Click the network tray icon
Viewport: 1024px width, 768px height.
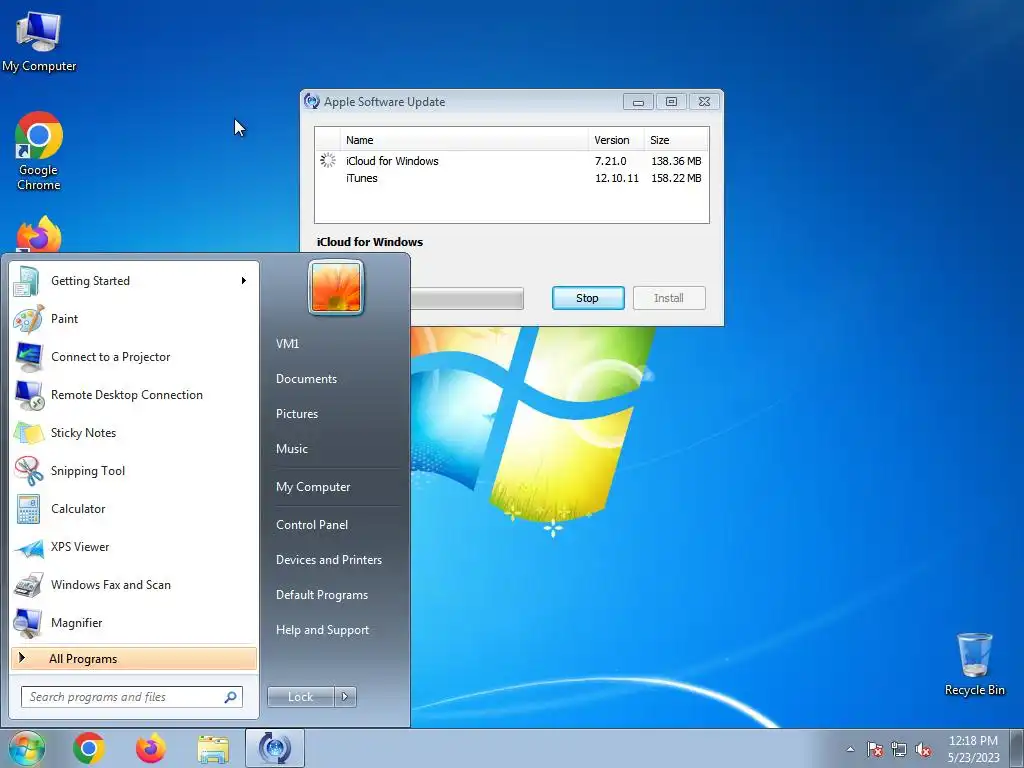(x=899, y=749)
